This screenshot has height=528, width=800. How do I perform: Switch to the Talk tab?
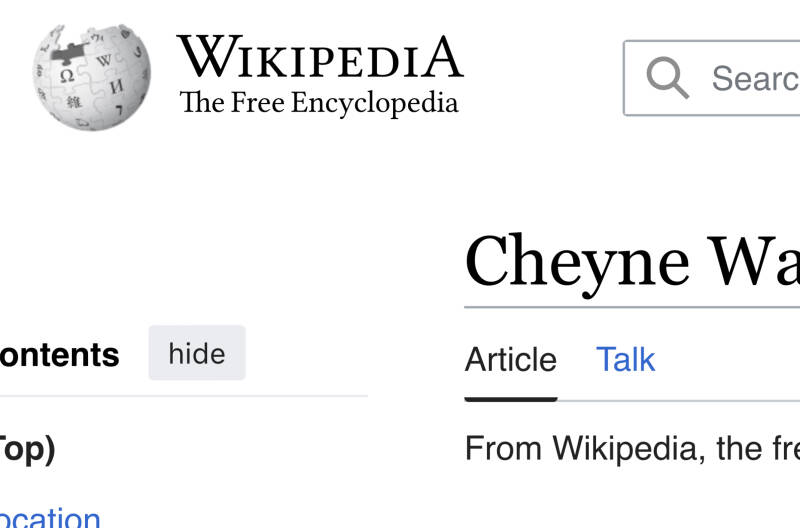pyautogui.click(x=625, y=359)
